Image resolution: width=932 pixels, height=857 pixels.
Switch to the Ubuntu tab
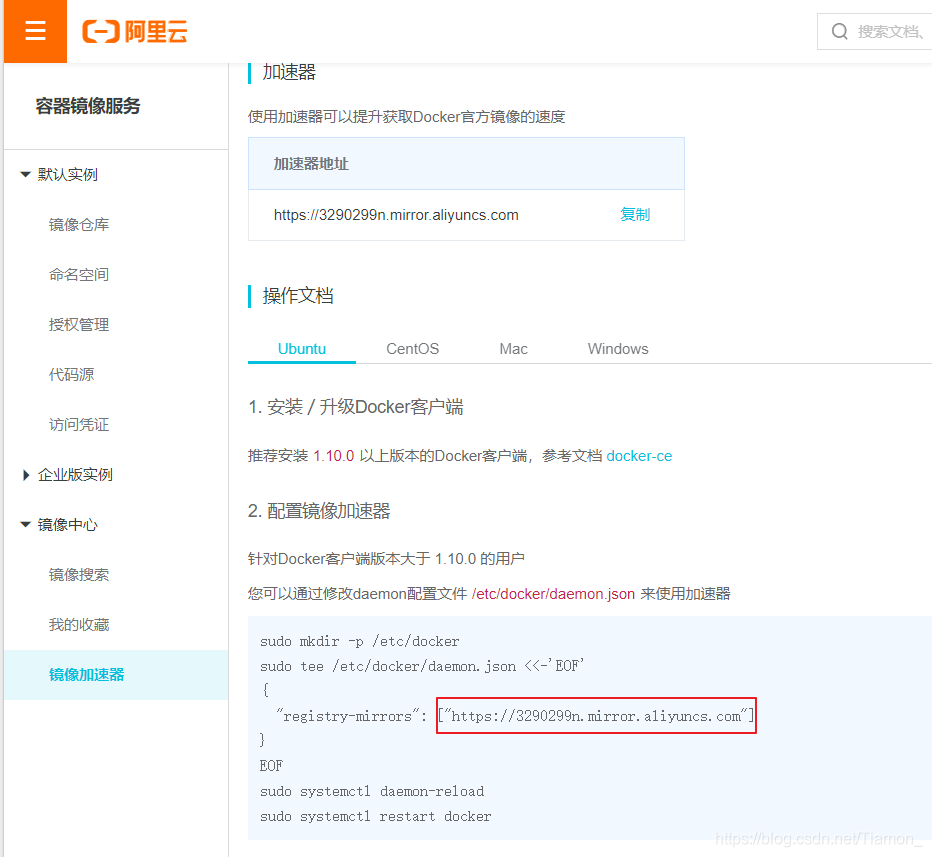tap(302, 349)
